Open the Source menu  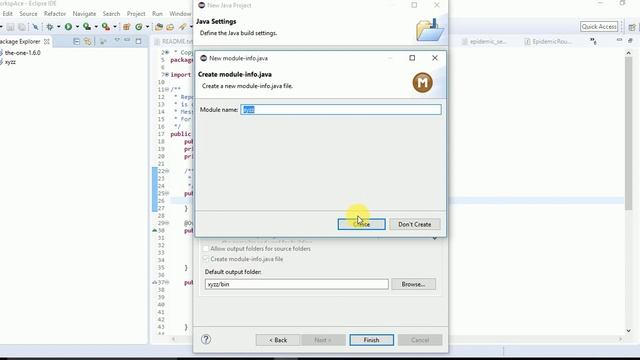28,13
